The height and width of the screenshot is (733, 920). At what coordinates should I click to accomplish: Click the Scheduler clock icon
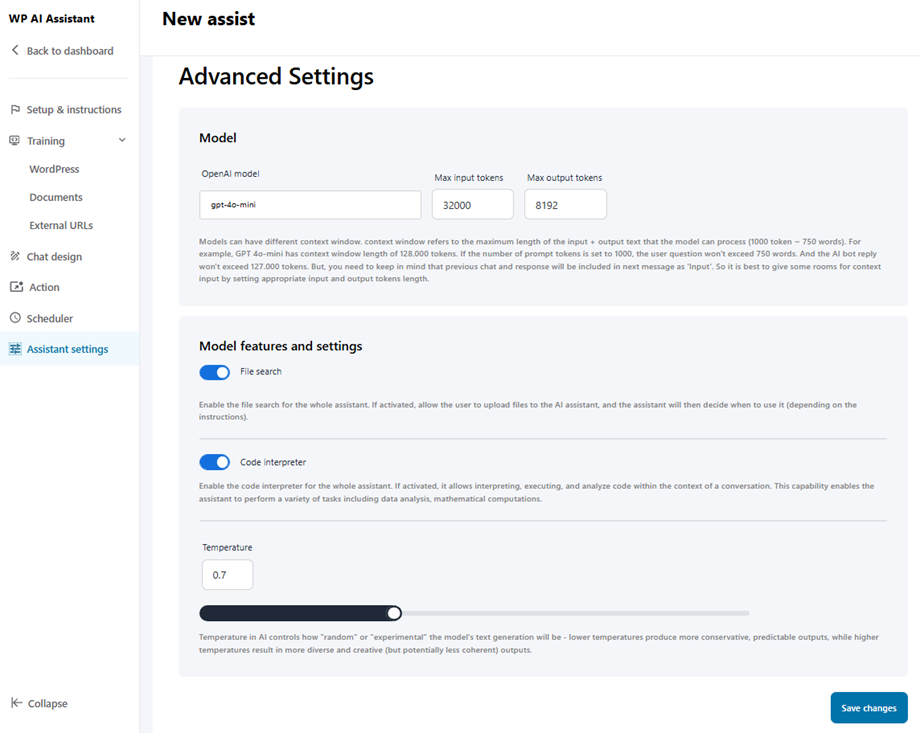(15, 318)
